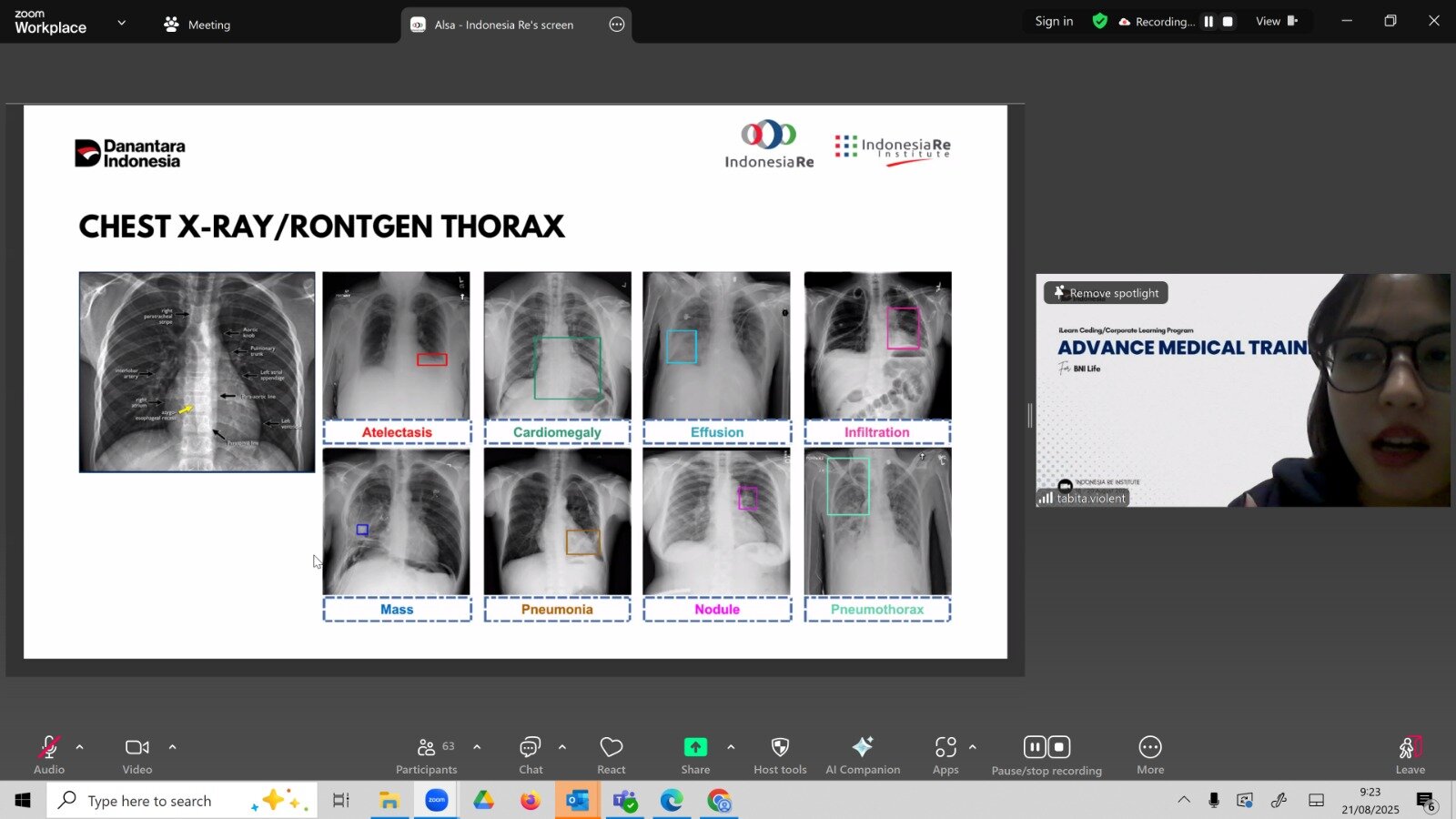Expand the audio options arrow
This screenshot has height=819, width=1456.
tap(80, 747)
